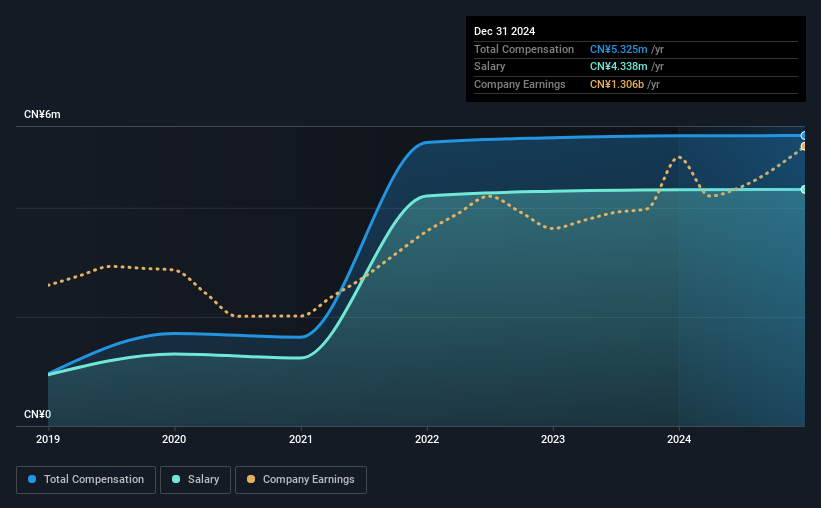Click the CN¥6m y-axis label

pyautogui.click(x=42, y=115)
